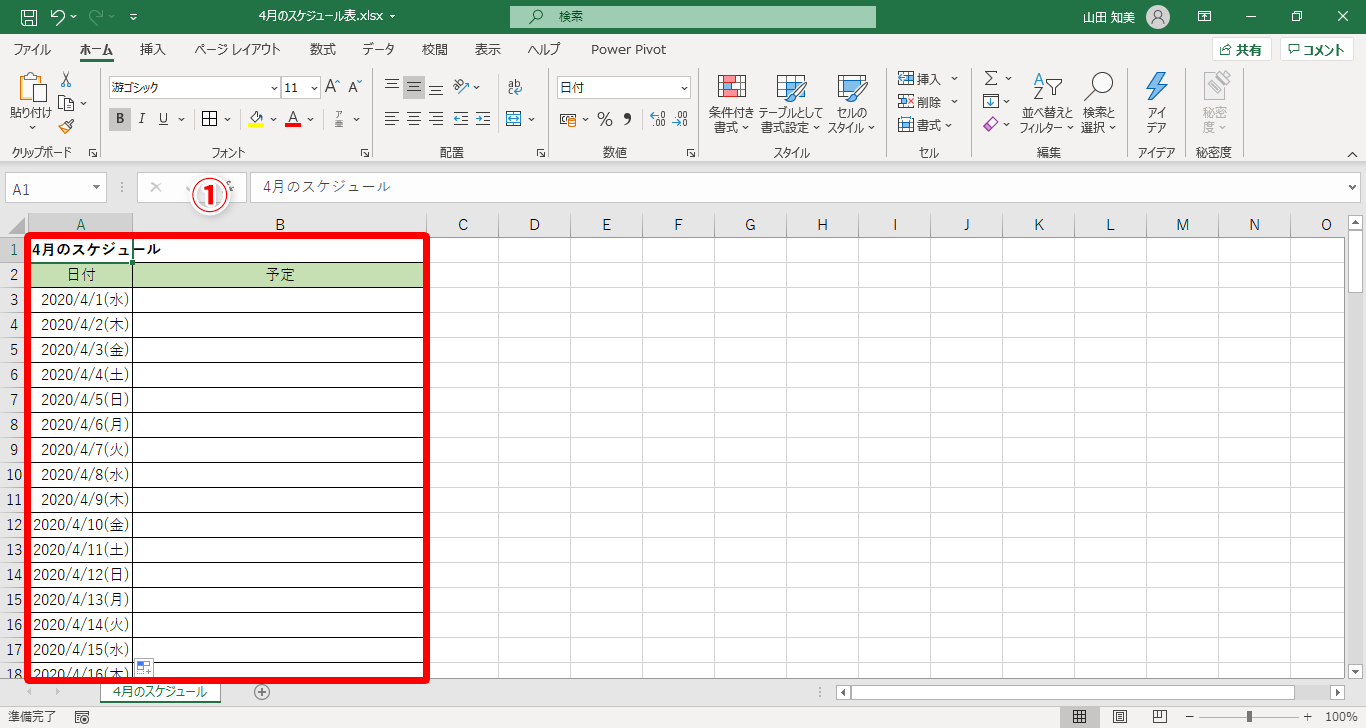Add a new sheet with plus button
The image size is (1366, 728).
[262, 692]
